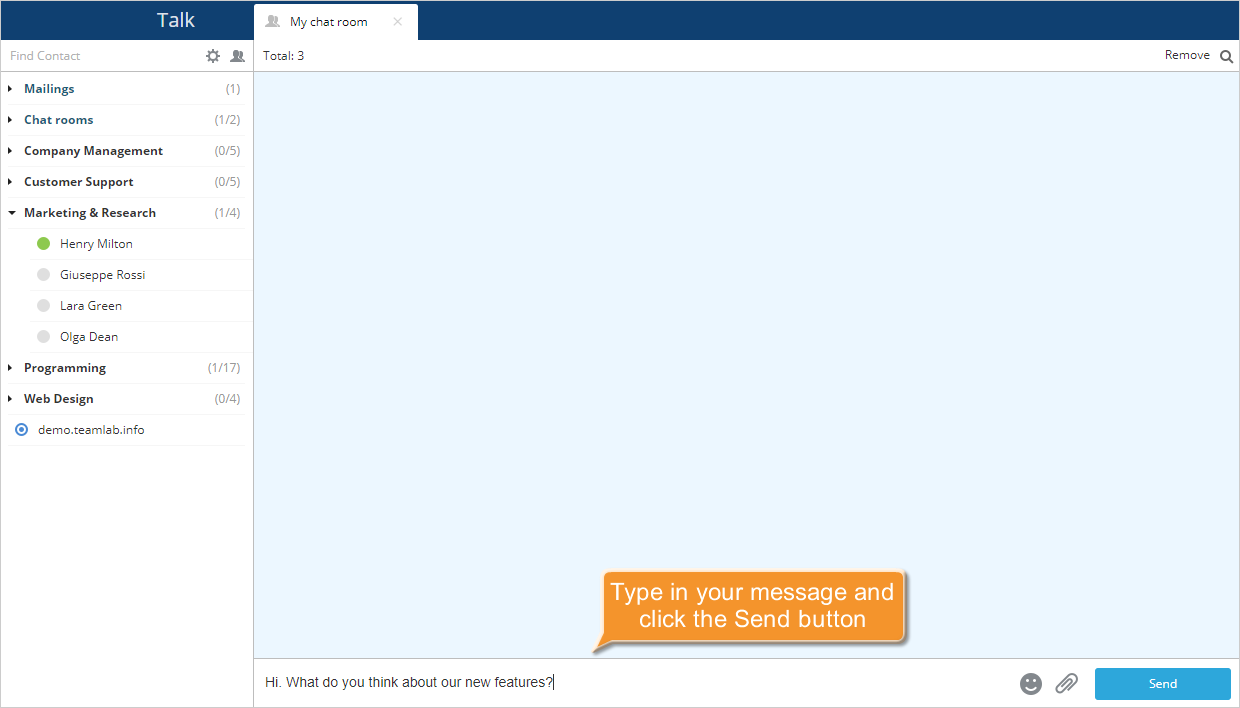Open the contact list settings gear
The image size is (1240, 708).
coord(213,56)
